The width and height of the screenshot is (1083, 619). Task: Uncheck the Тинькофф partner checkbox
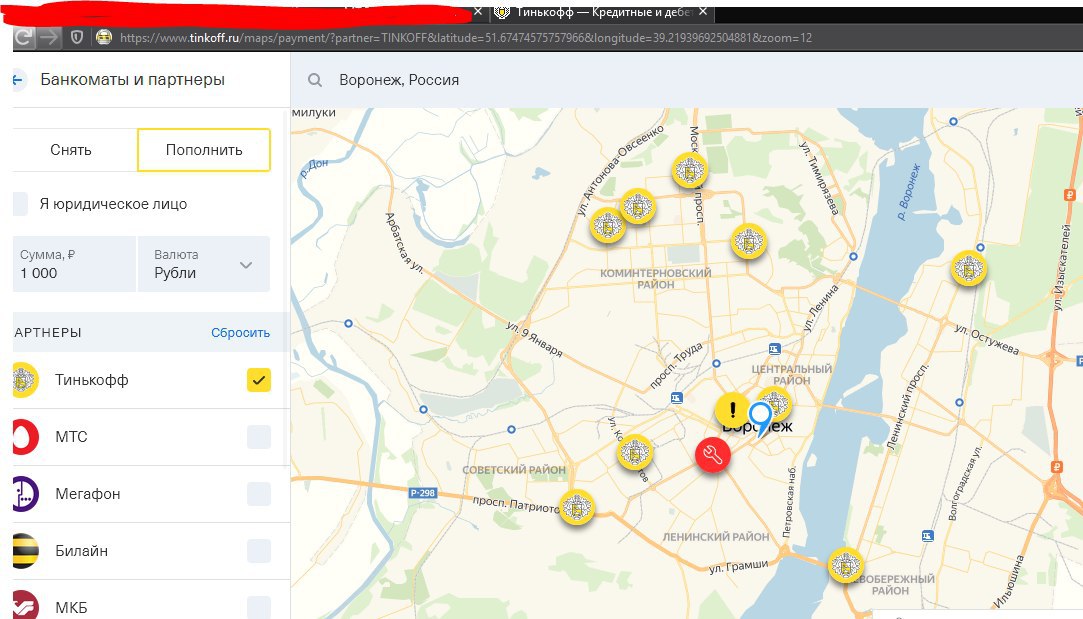[259, 380]
